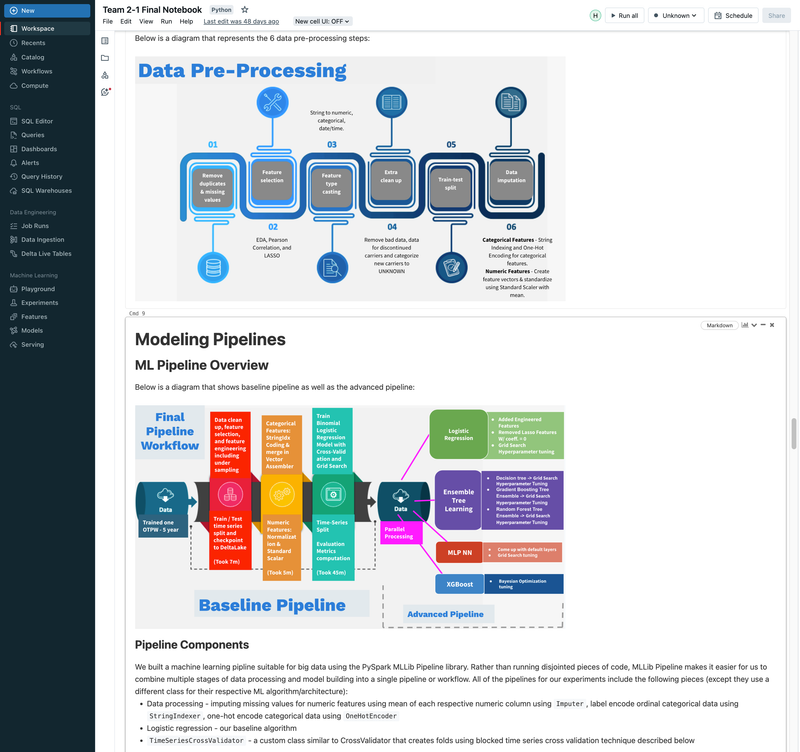Open the Run menu
800x752 pixels.
pos(166,20)
